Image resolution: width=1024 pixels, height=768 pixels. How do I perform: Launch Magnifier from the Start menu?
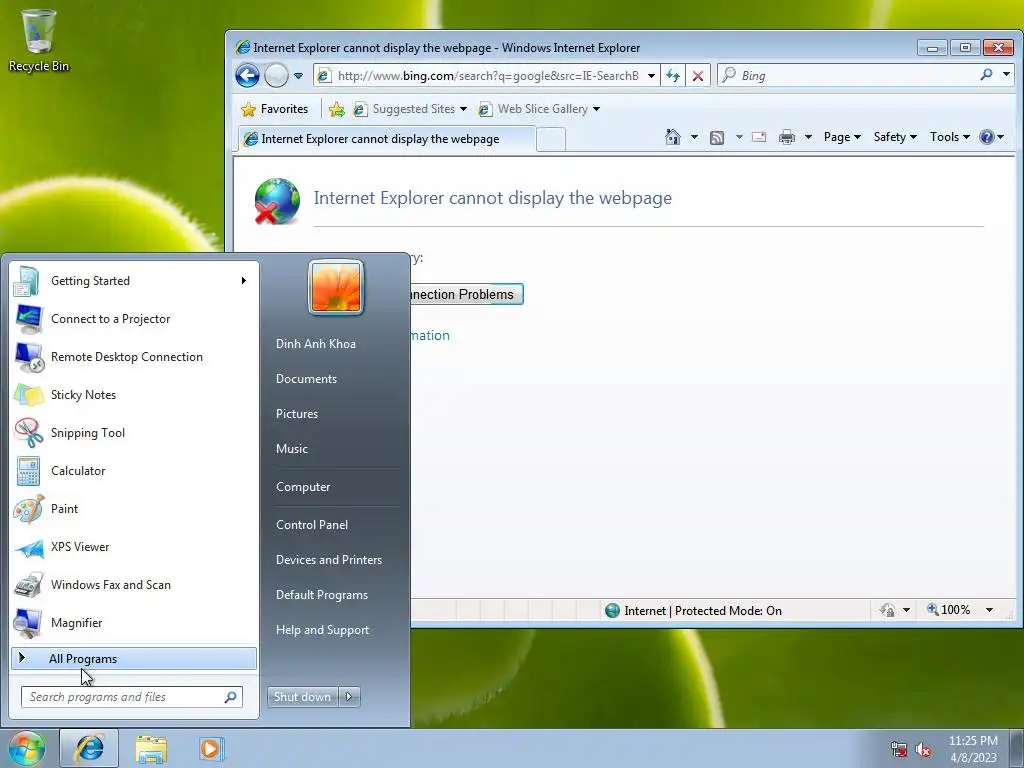[135, 623]
